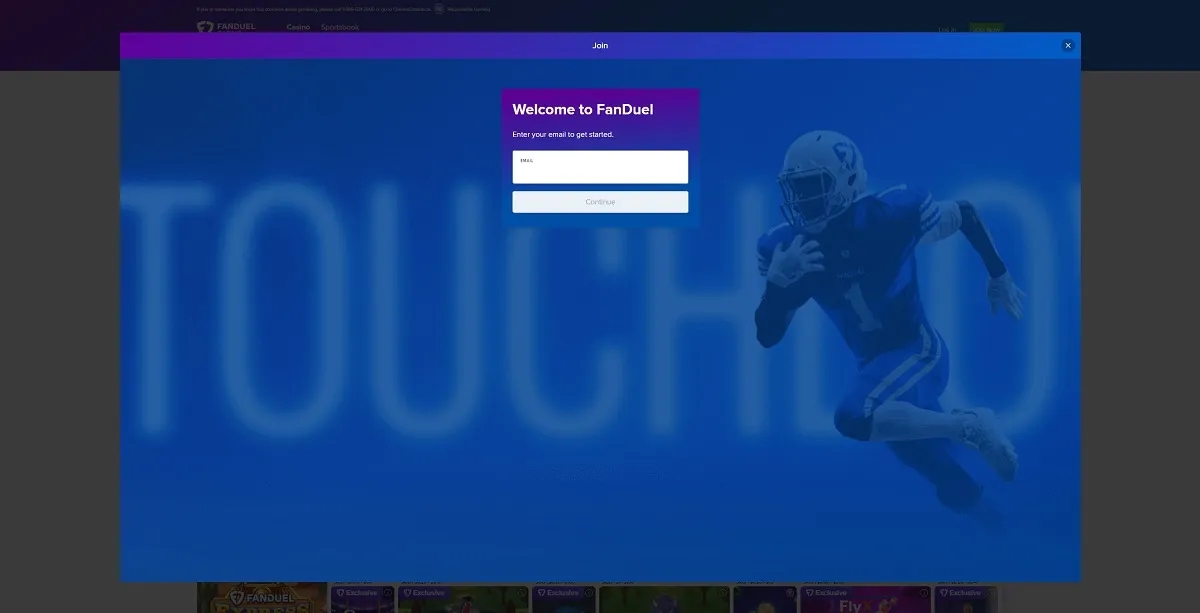Click the green Join Now button
The image size is (1200, 613).
(986, 28)
